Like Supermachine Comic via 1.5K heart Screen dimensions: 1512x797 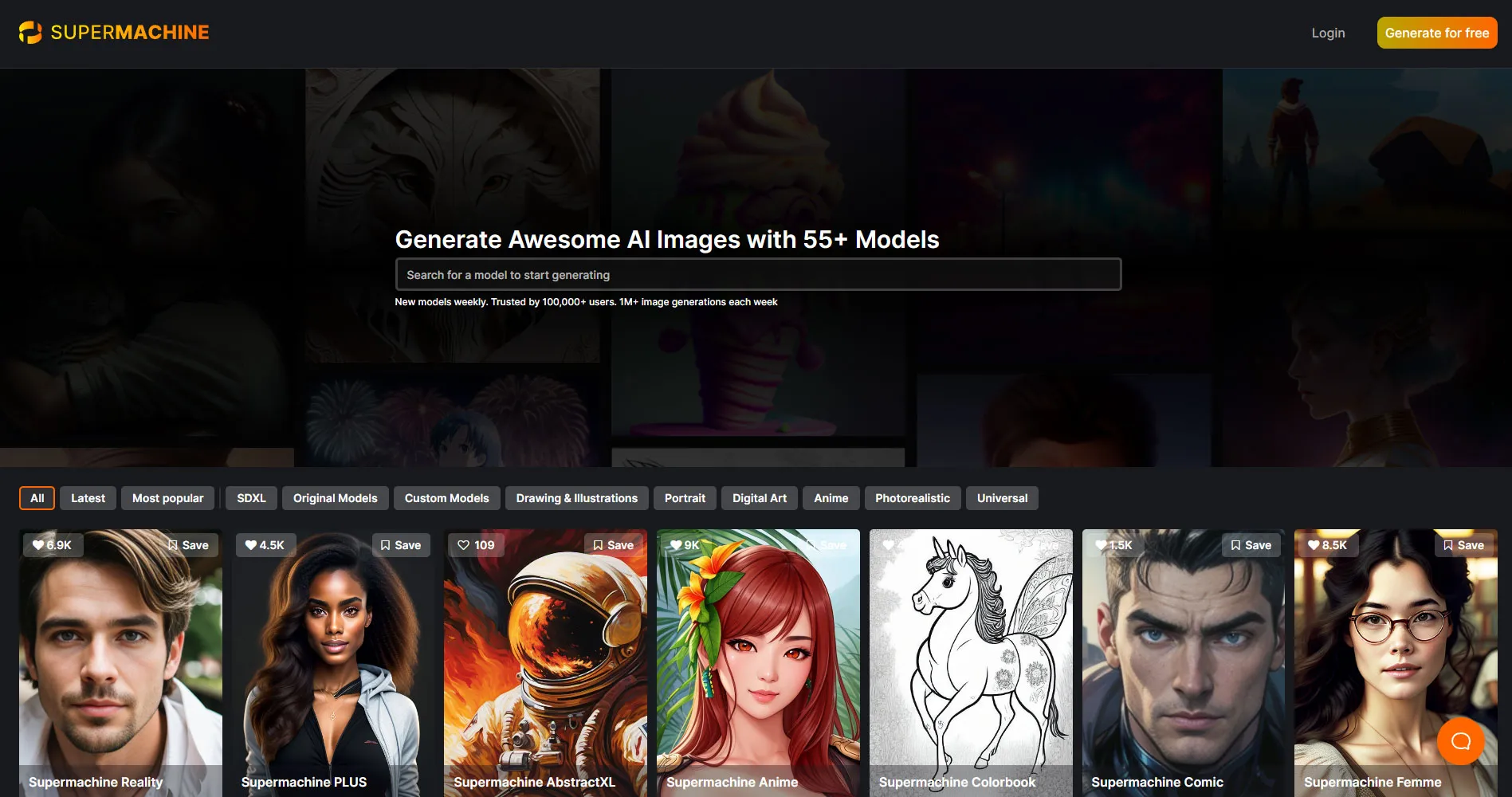1113,545
